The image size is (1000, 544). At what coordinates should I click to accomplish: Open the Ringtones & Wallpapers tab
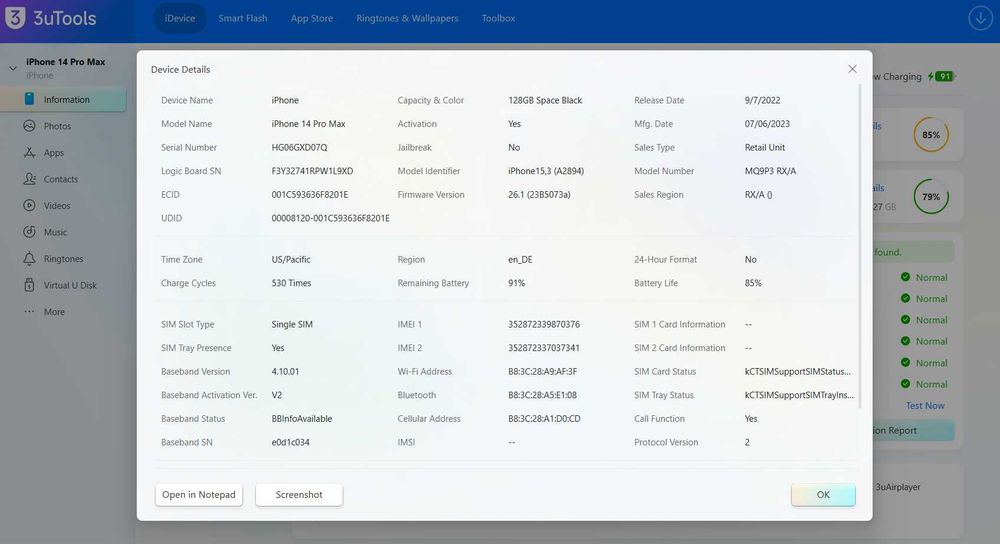coord(407,18)
